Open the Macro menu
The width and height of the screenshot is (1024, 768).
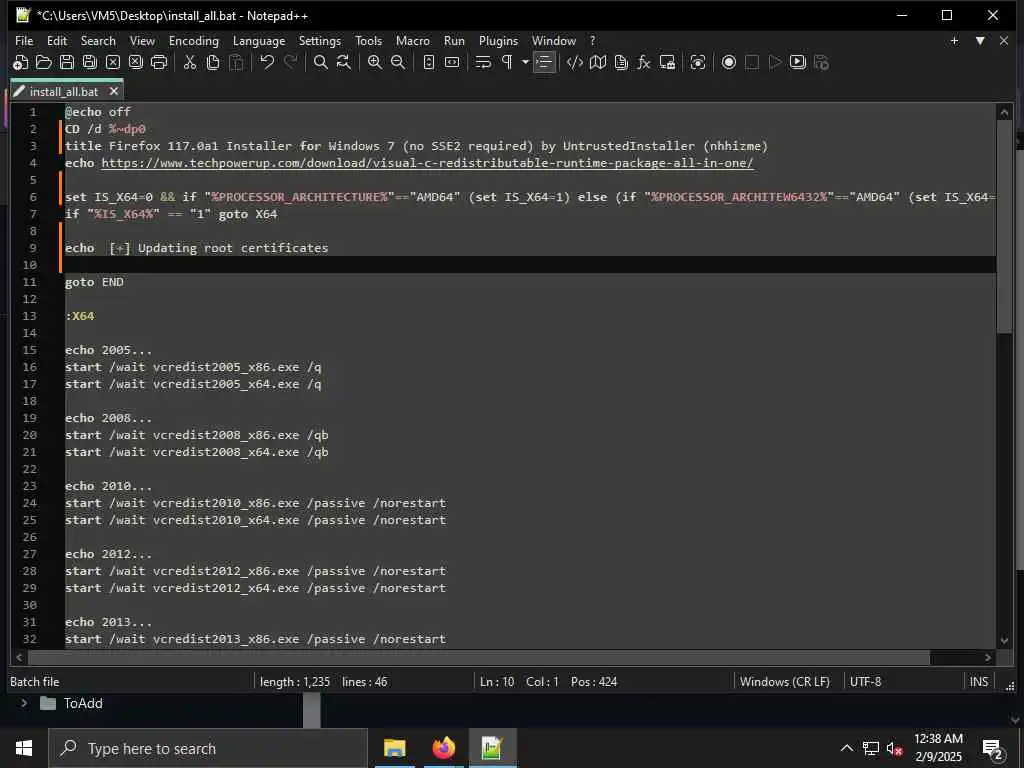pyautogui.click(x=413, y=40)
